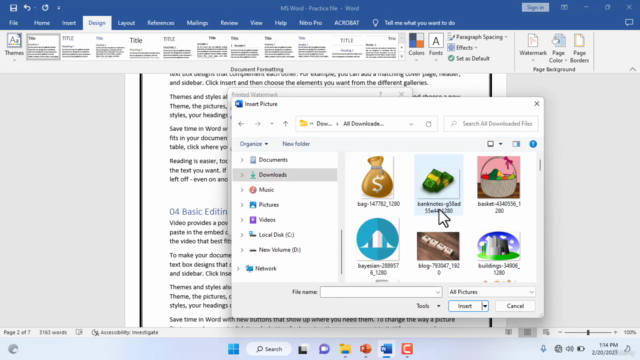Open the Effects dropdown
This screenshot has width=640, height=360.
(x=462, y=48)
